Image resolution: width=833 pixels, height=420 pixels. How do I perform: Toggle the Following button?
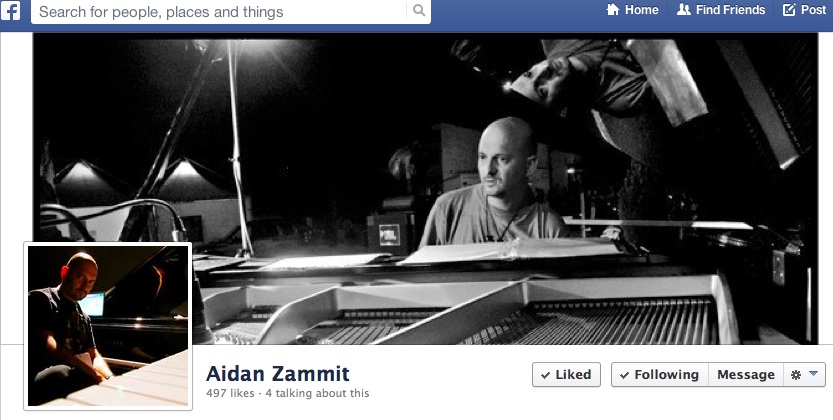(x=660, y=375)
